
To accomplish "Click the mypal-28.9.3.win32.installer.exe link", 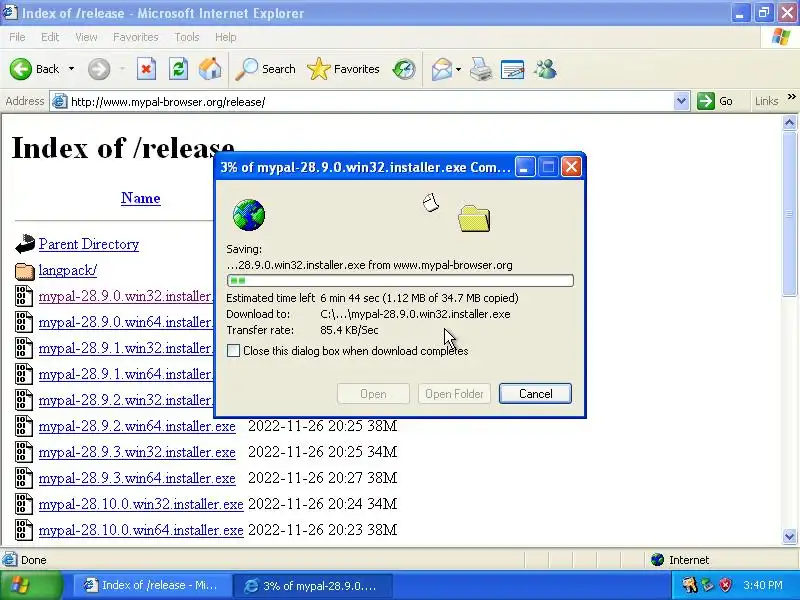I will 137,452.
